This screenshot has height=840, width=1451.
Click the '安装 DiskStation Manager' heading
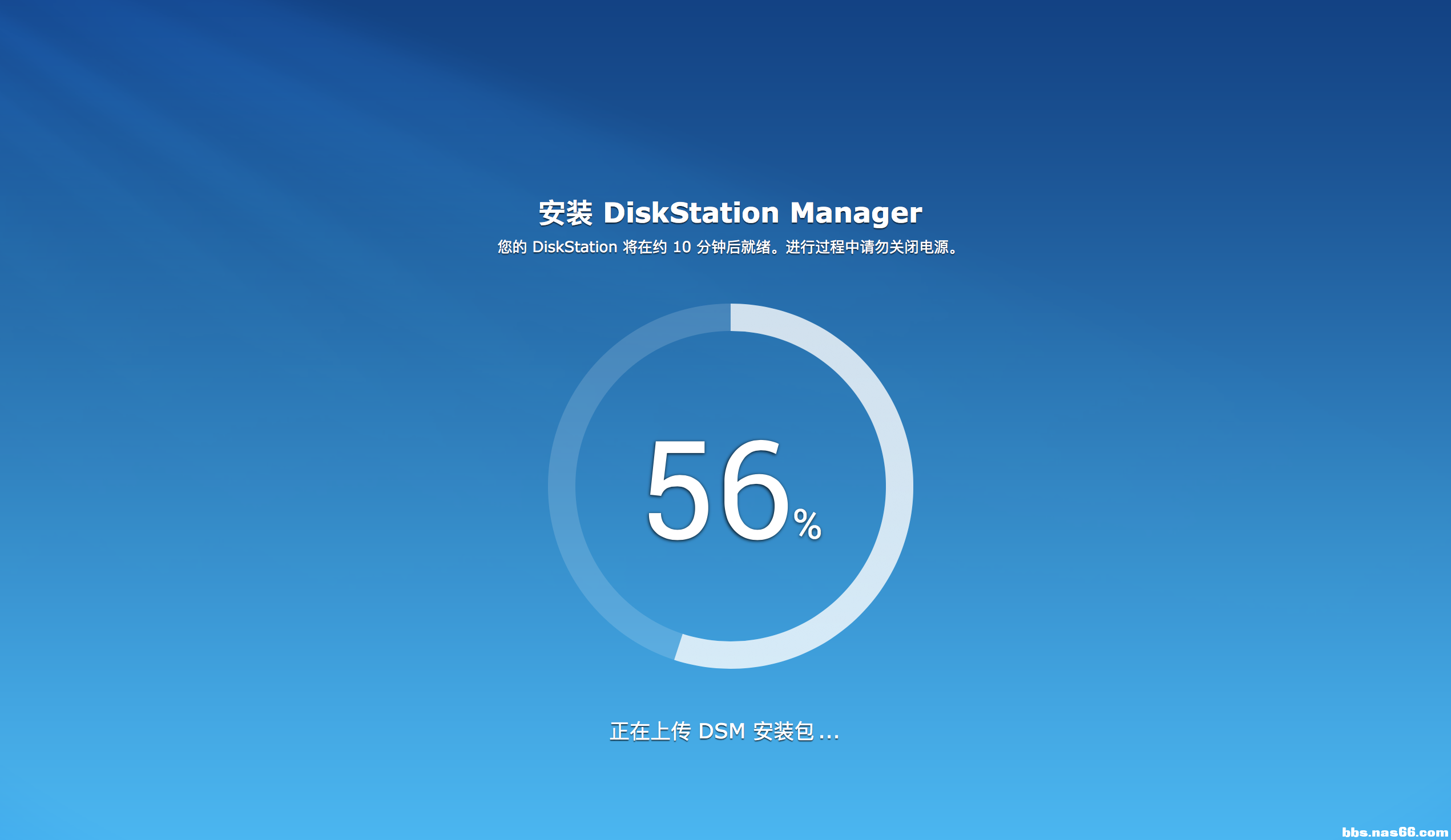(730, 213)
